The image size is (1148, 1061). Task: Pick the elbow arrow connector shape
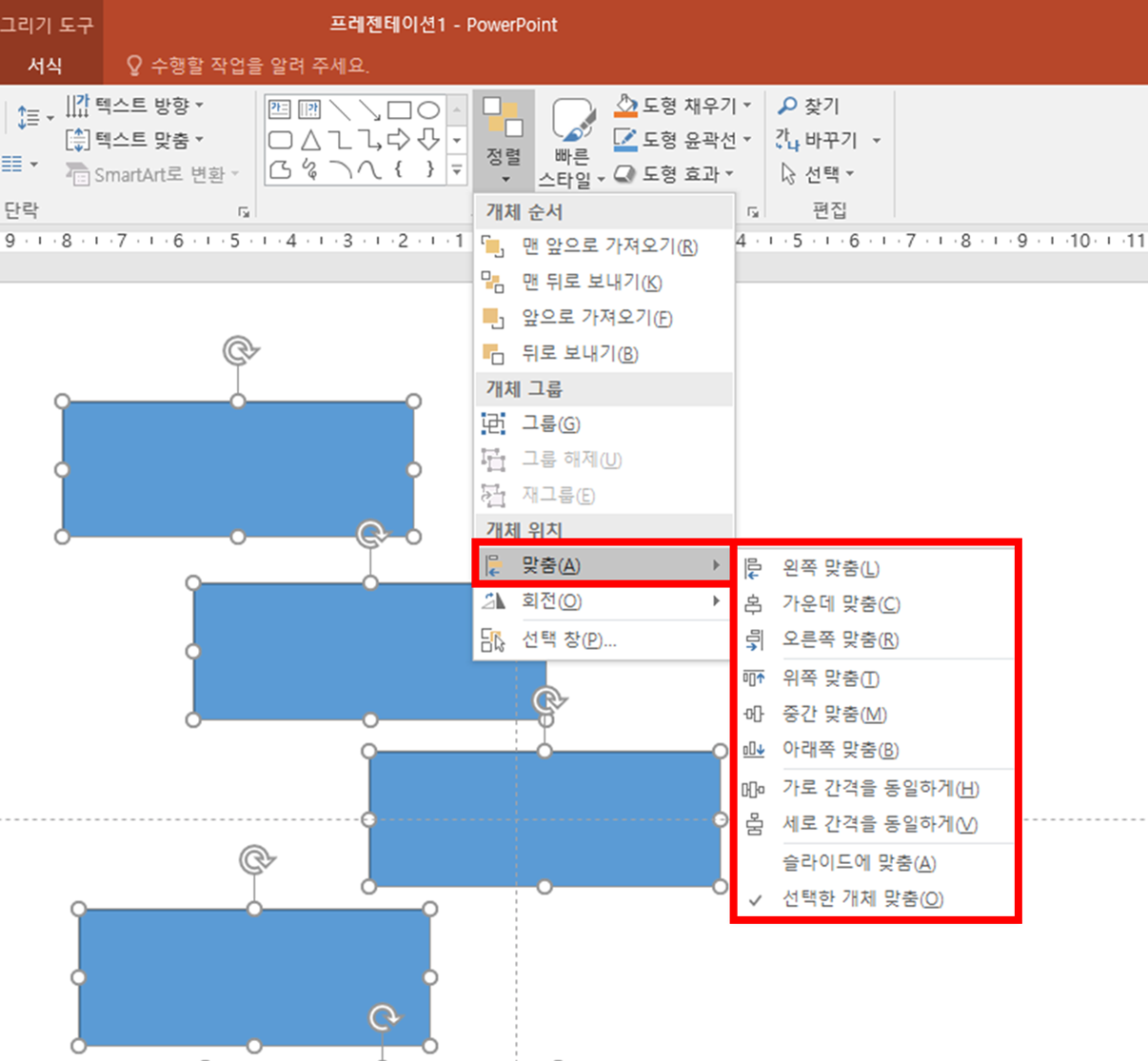click(369, 140)
